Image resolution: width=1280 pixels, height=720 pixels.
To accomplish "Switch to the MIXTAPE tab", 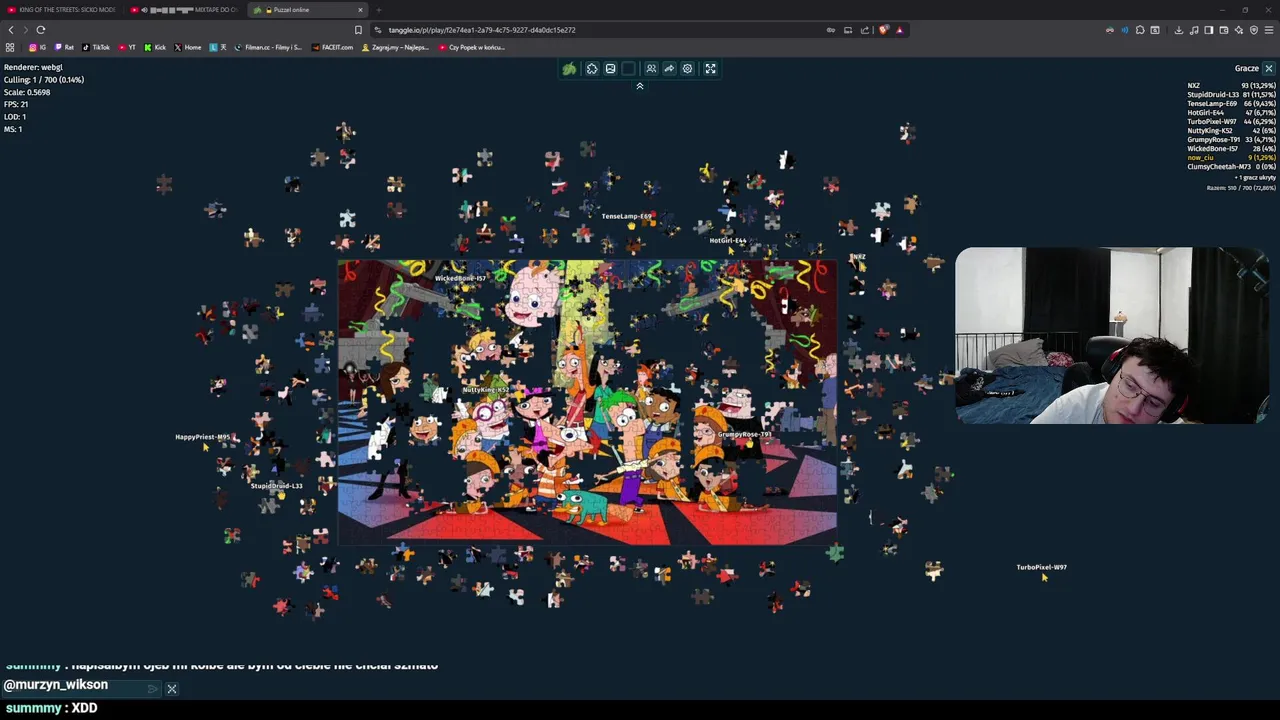I will (186, 10).
